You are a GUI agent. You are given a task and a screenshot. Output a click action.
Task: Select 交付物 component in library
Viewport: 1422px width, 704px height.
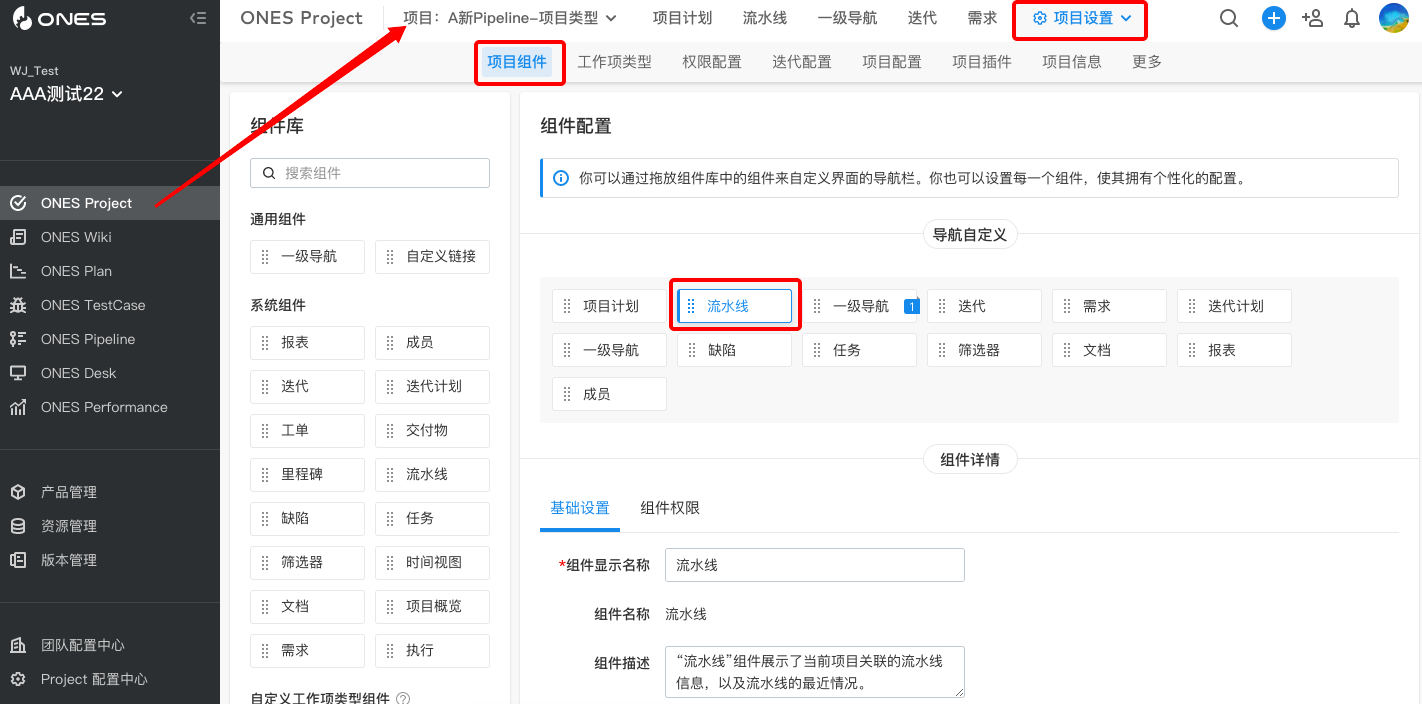tap(432, 430)
